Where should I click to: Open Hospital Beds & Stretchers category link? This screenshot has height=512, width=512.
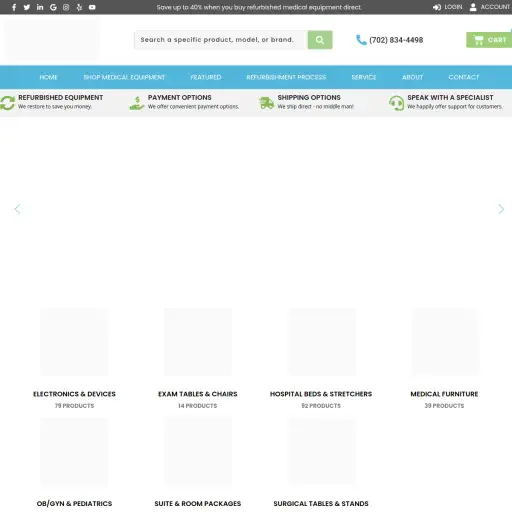tap(321, 394)
